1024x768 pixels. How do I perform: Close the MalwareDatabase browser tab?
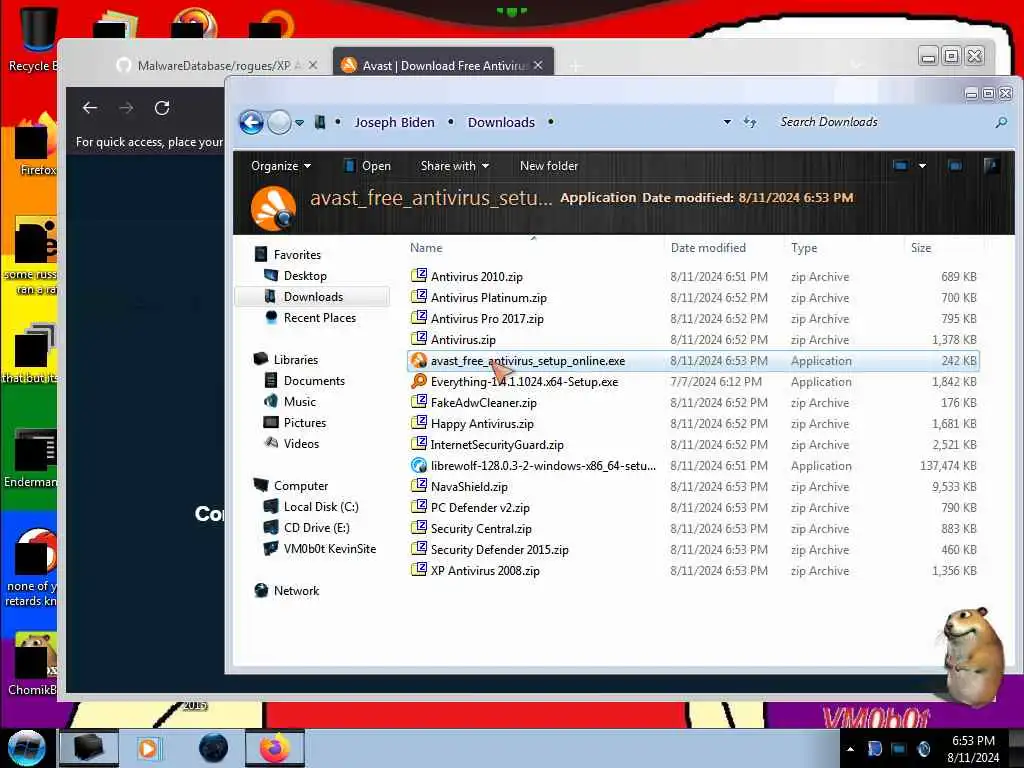click(313, 65)
